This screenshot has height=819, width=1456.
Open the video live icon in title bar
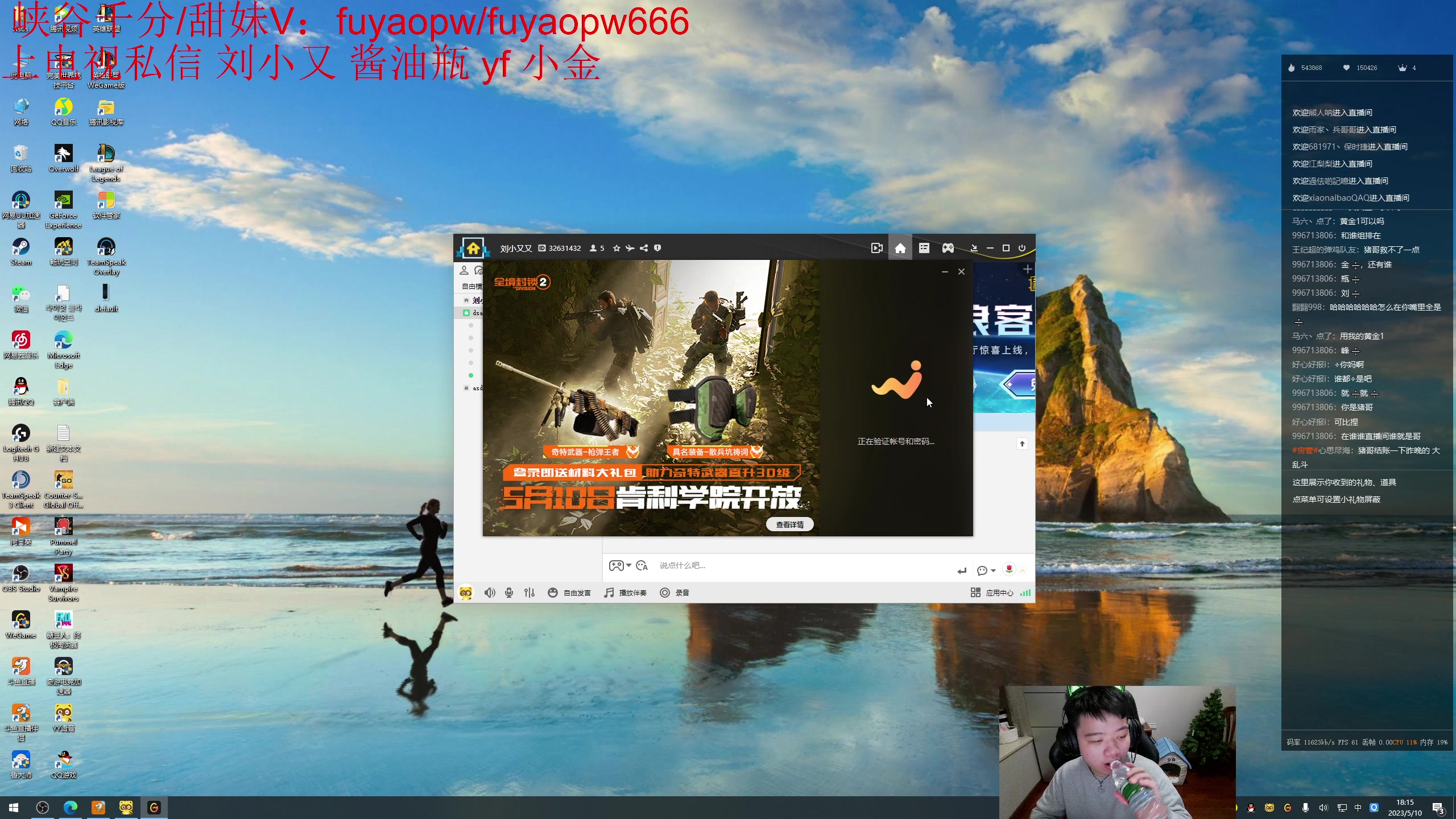876,248
